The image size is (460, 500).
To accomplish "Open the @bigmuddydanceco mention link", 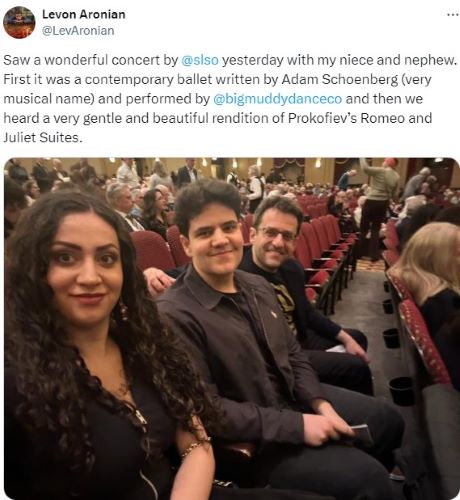I will pos(277,99).
